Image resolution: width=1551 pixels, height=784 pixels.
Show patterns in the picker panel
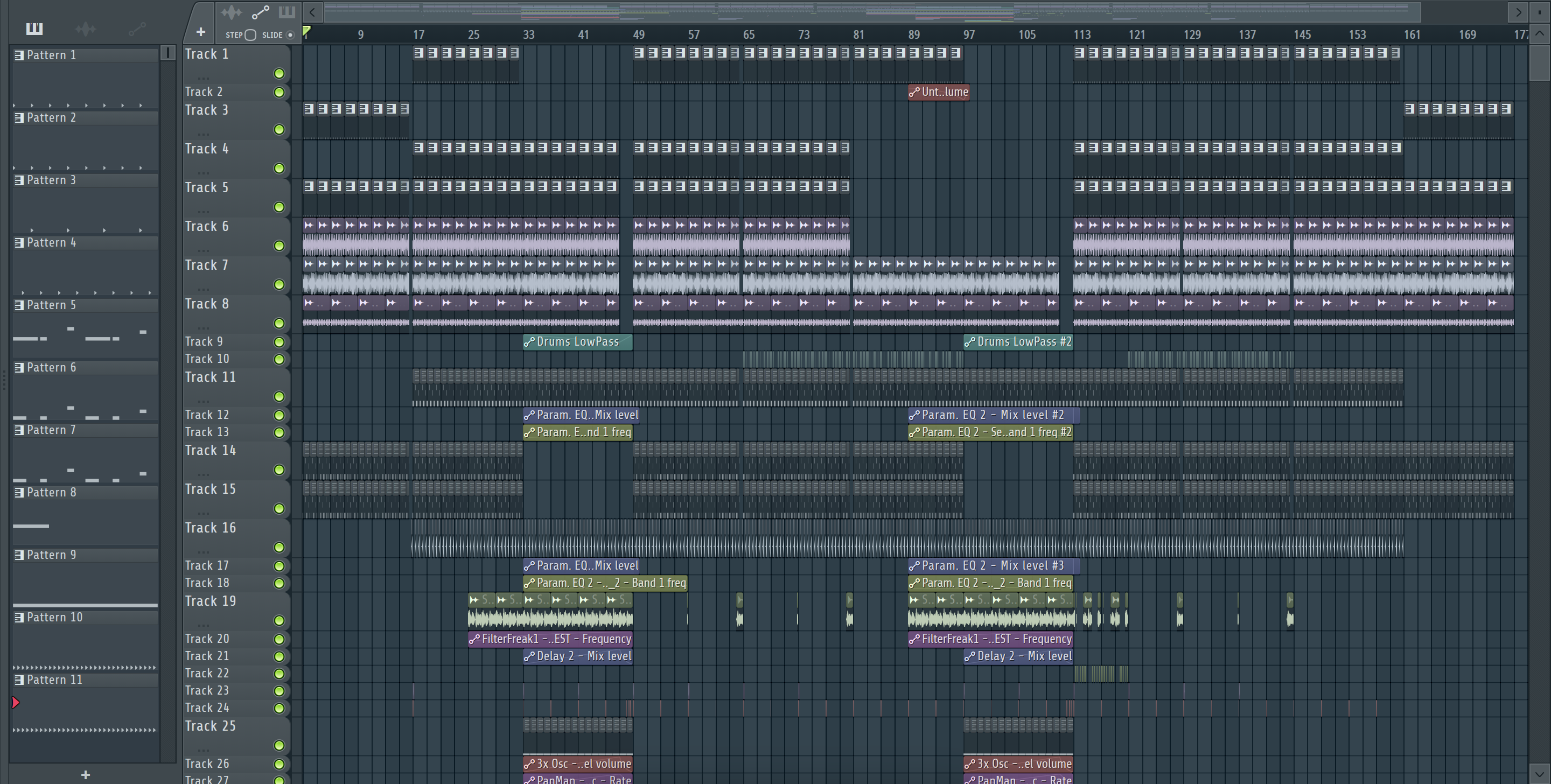click(34, 29)
